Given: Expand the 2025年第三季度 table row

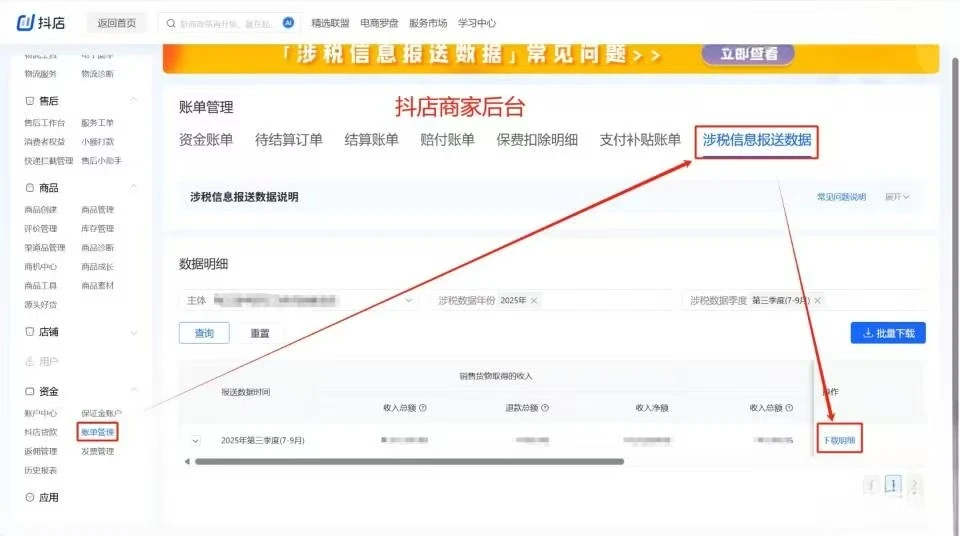Looking at the screenshot, I should pyautogui.click(x=195, y=440).
